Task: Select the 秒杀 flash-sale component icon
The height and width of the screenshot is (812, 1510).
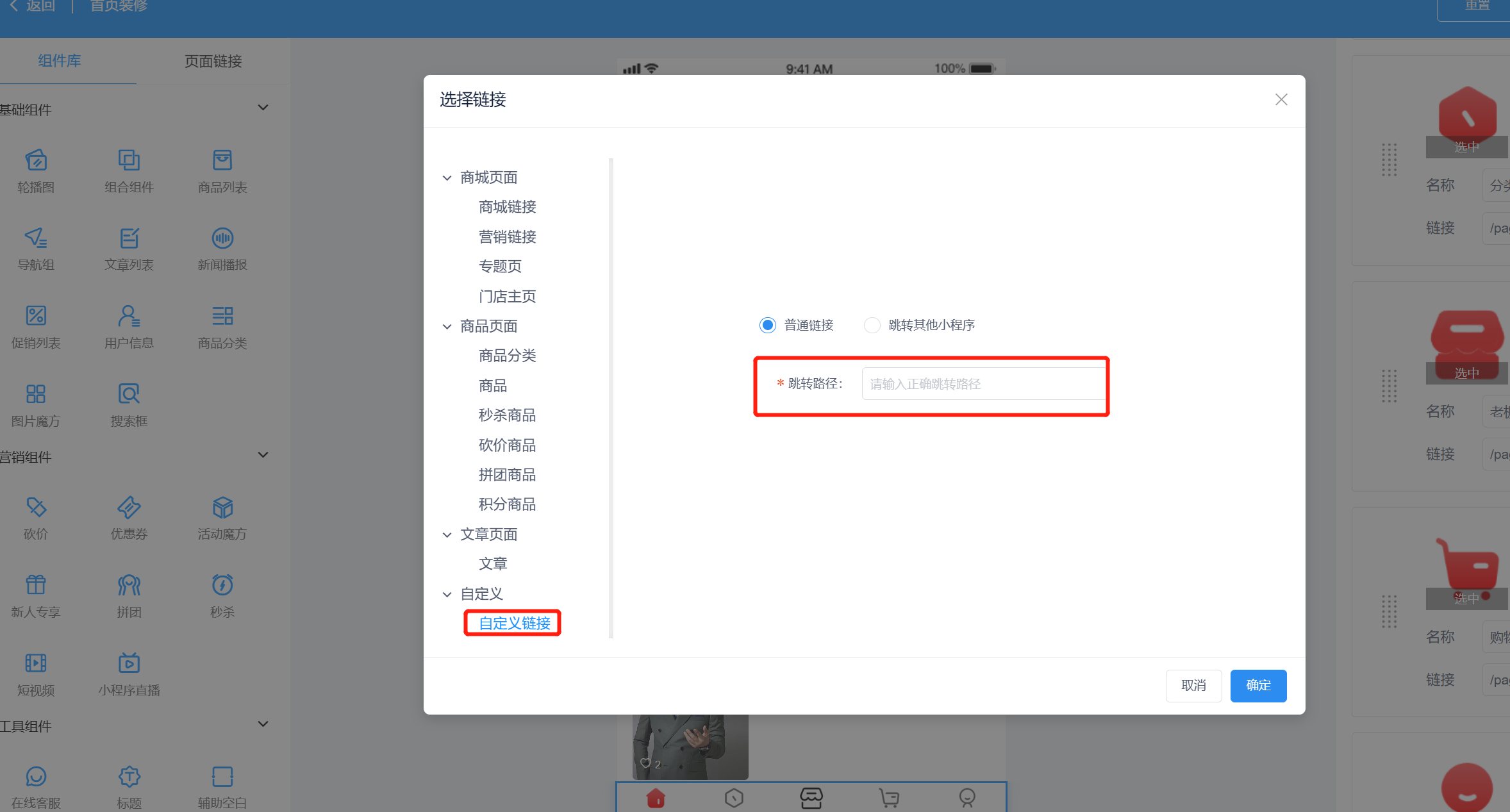Action: click(x=222, y=584)
